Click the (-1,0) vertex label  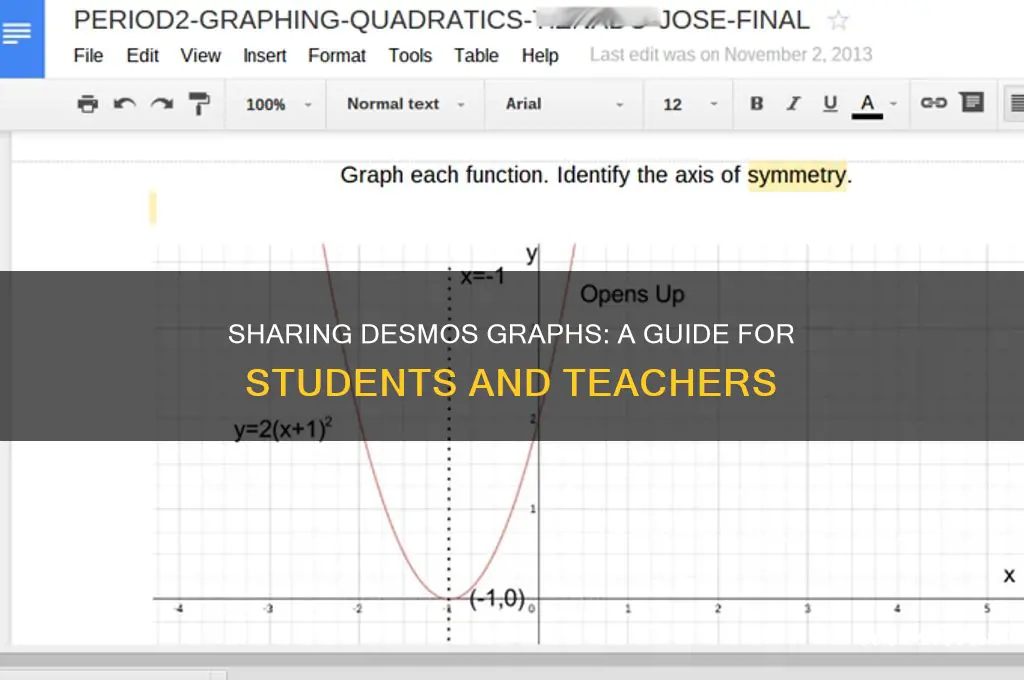coord(497,598)
